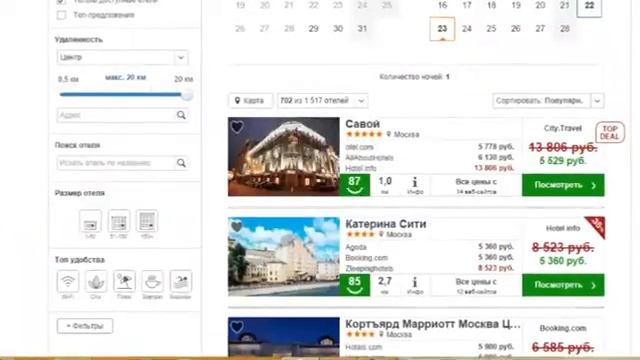
Task: Open Катерина Сити hotel title link
Action: tap(386, 224)
